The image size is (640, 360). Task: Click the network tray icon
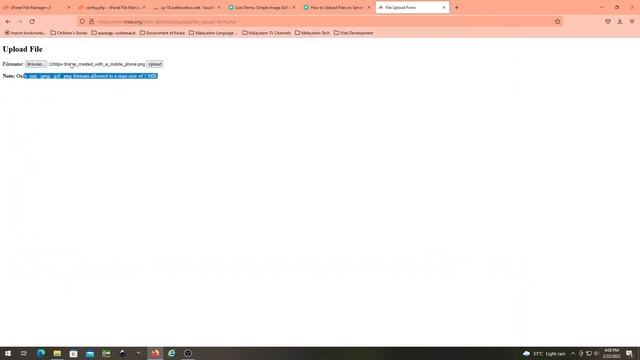(x=589, y=353)
